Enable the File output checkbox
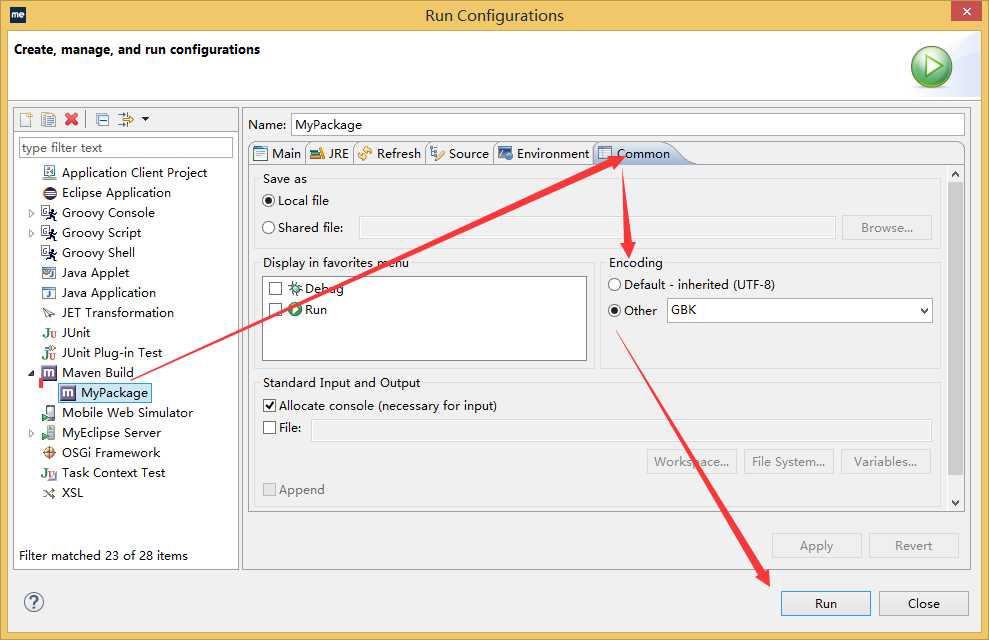 click(x=269, y=428)
